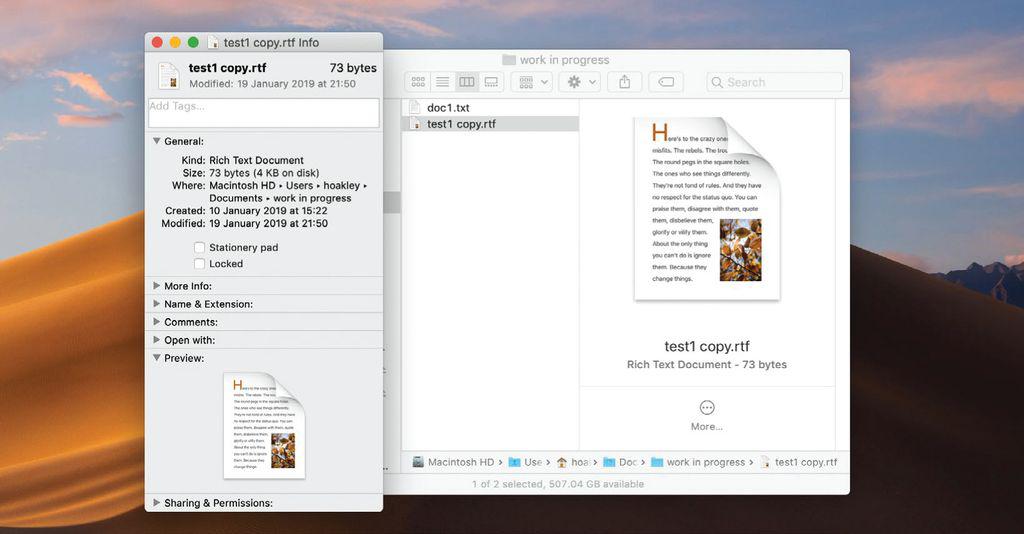Screen dimensions: 1024x534
Task: Switch Finder to gallery view
Action: [x=491, y=82]
